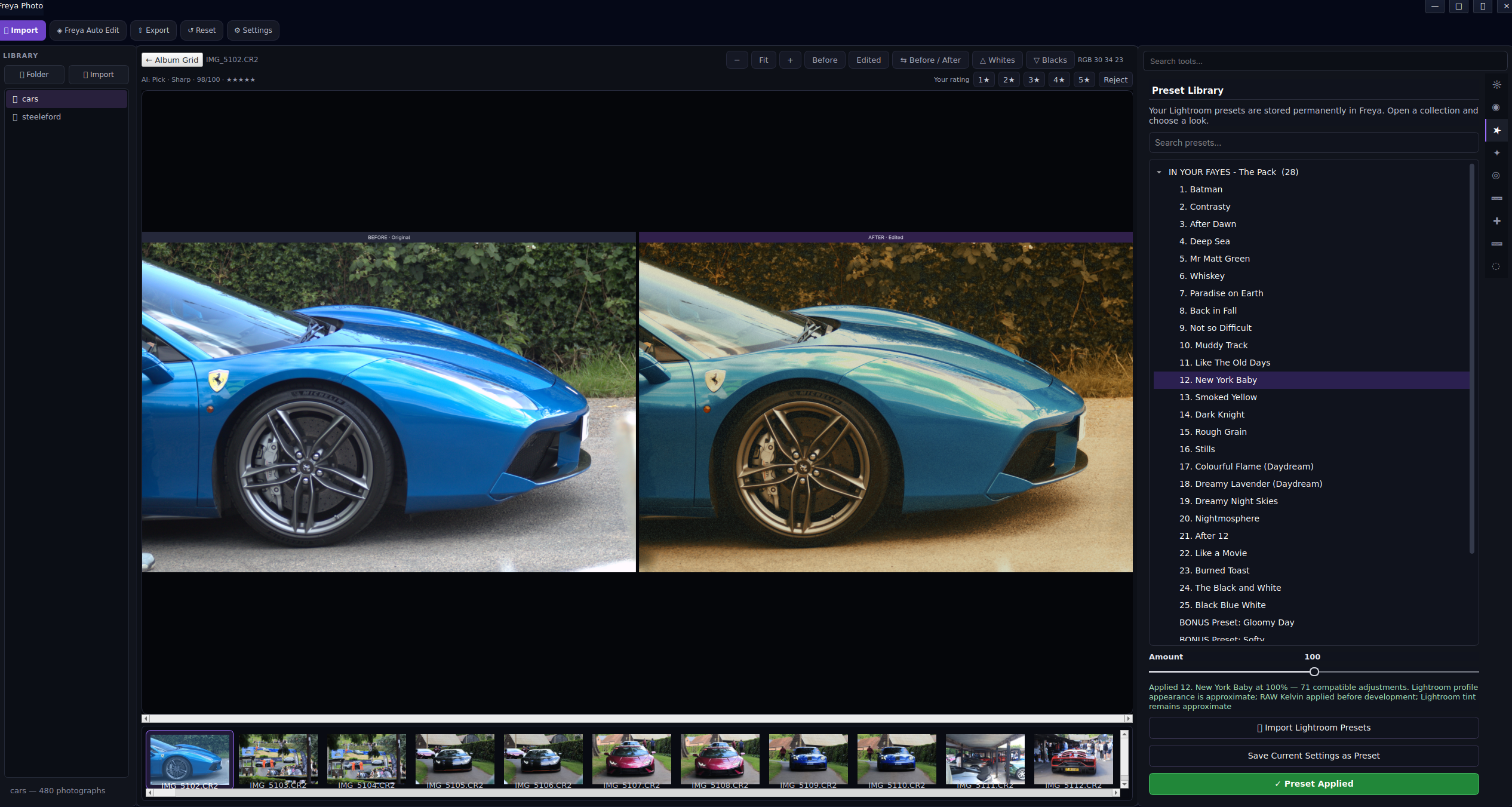Image resolution: width=1512 pixels, height=807 pixels.
Task: Rate the photo 5 stars
Action: (x=1084, y=79)
